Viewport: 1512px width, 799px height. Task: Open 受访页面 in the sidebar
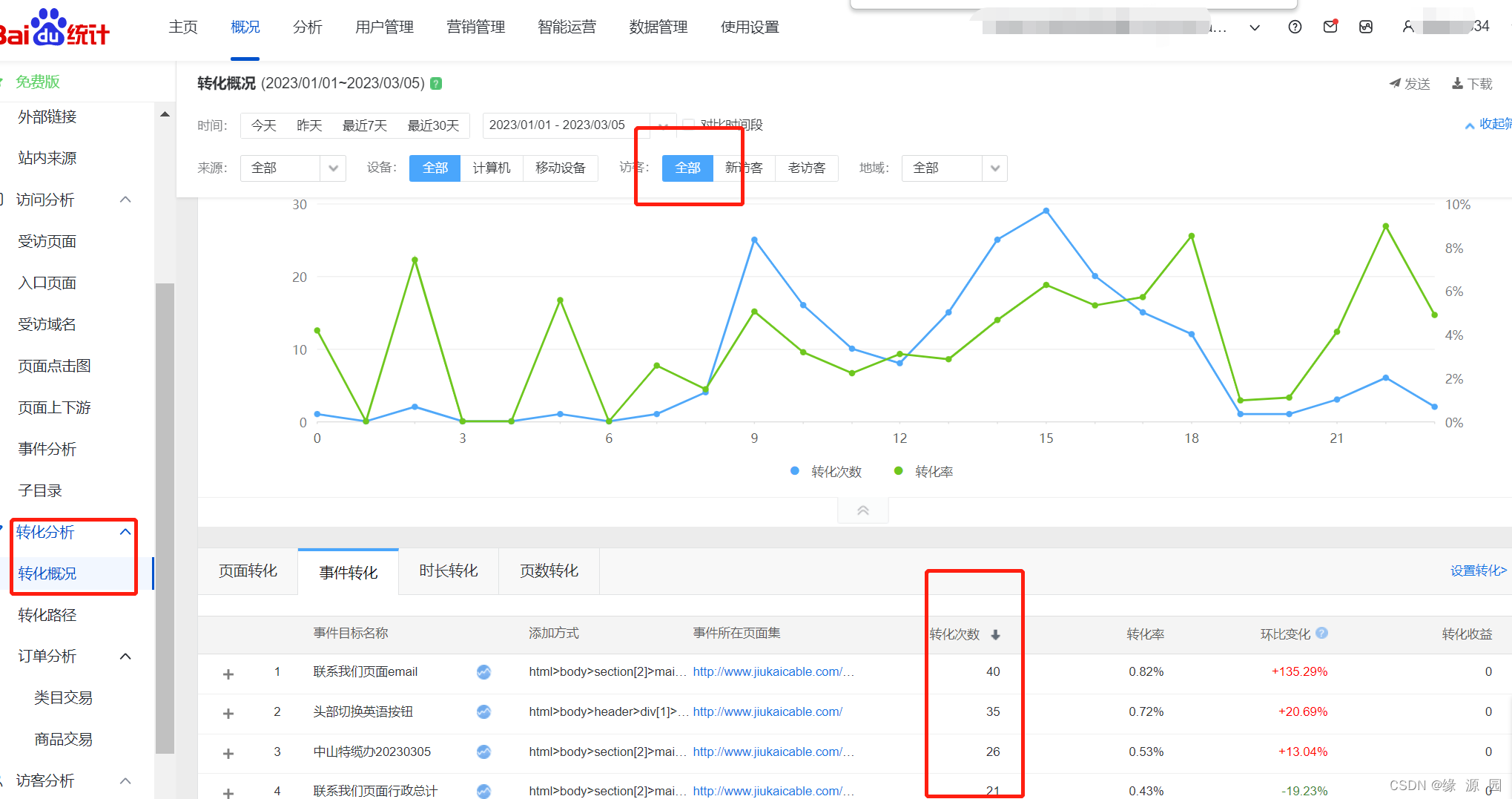click(x=47, y=241)
